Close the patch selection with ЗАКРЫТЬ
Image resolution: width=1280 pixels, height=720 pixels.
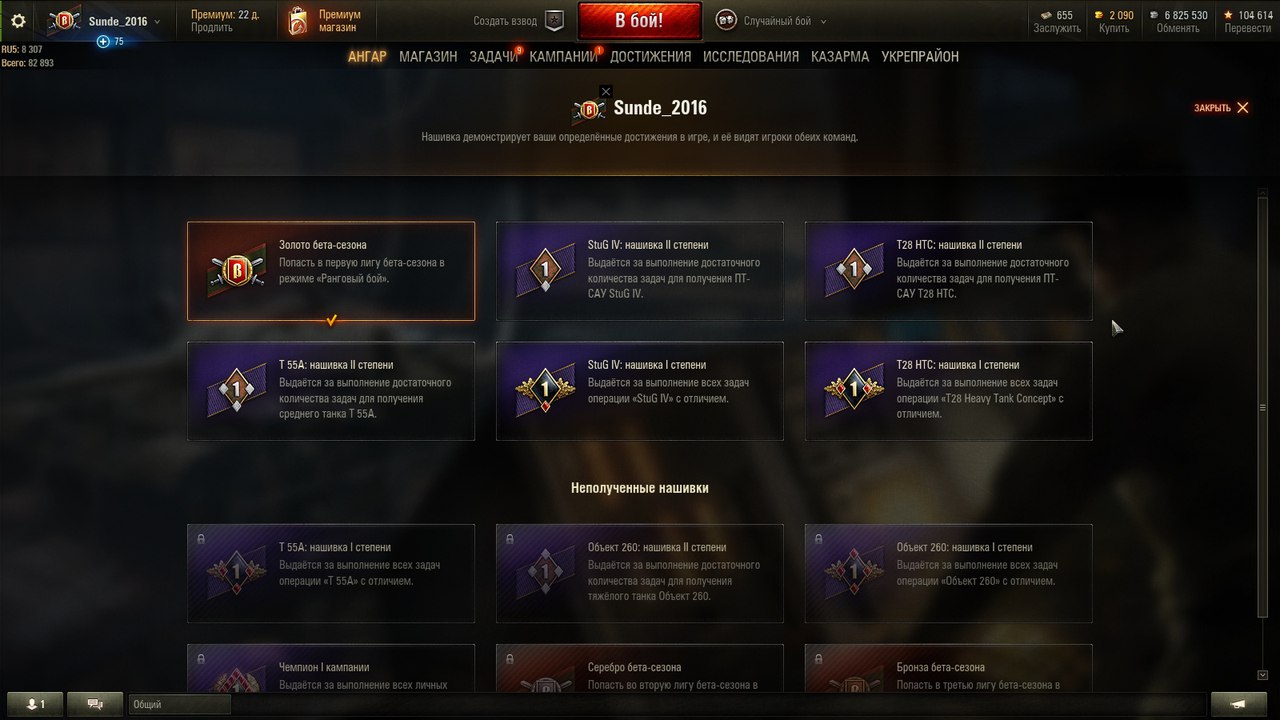1221,108
